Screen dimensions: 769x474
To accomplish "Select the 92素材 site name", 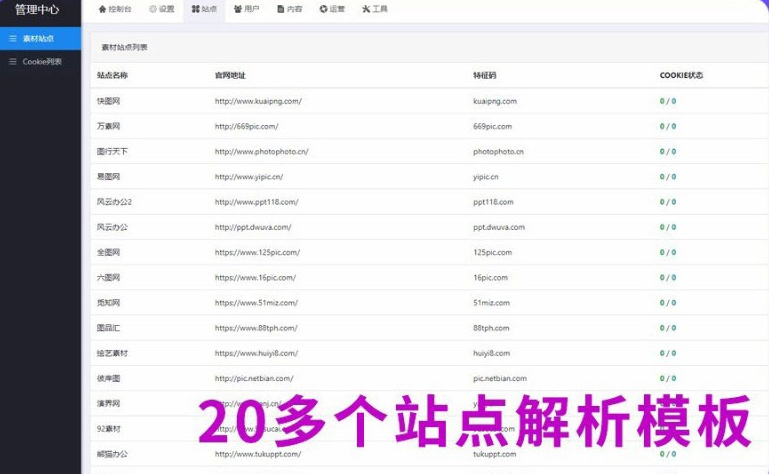I will 109,428.
